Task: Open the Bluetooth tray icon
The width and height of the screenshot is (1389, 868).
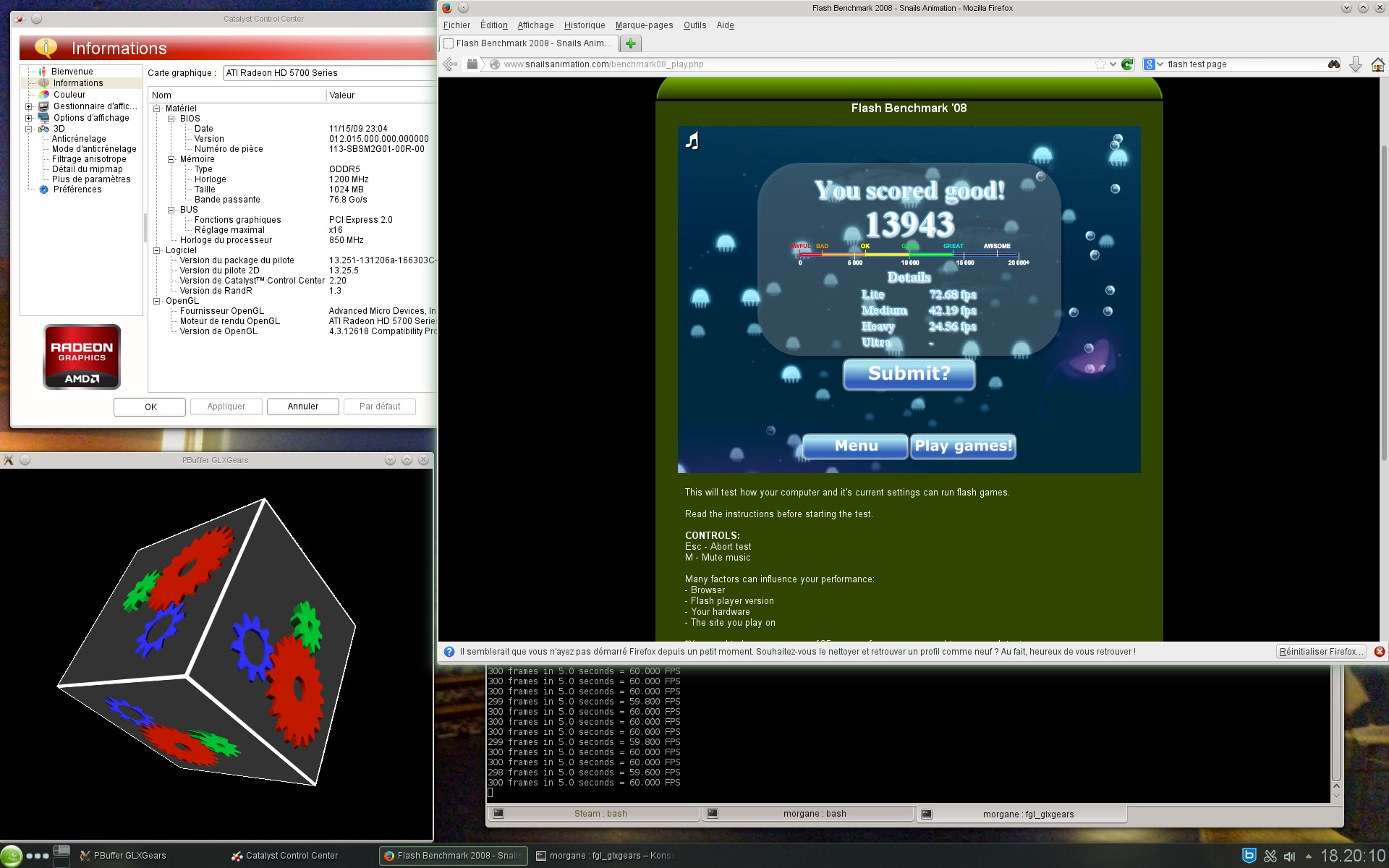Action: coord(1249,856)
